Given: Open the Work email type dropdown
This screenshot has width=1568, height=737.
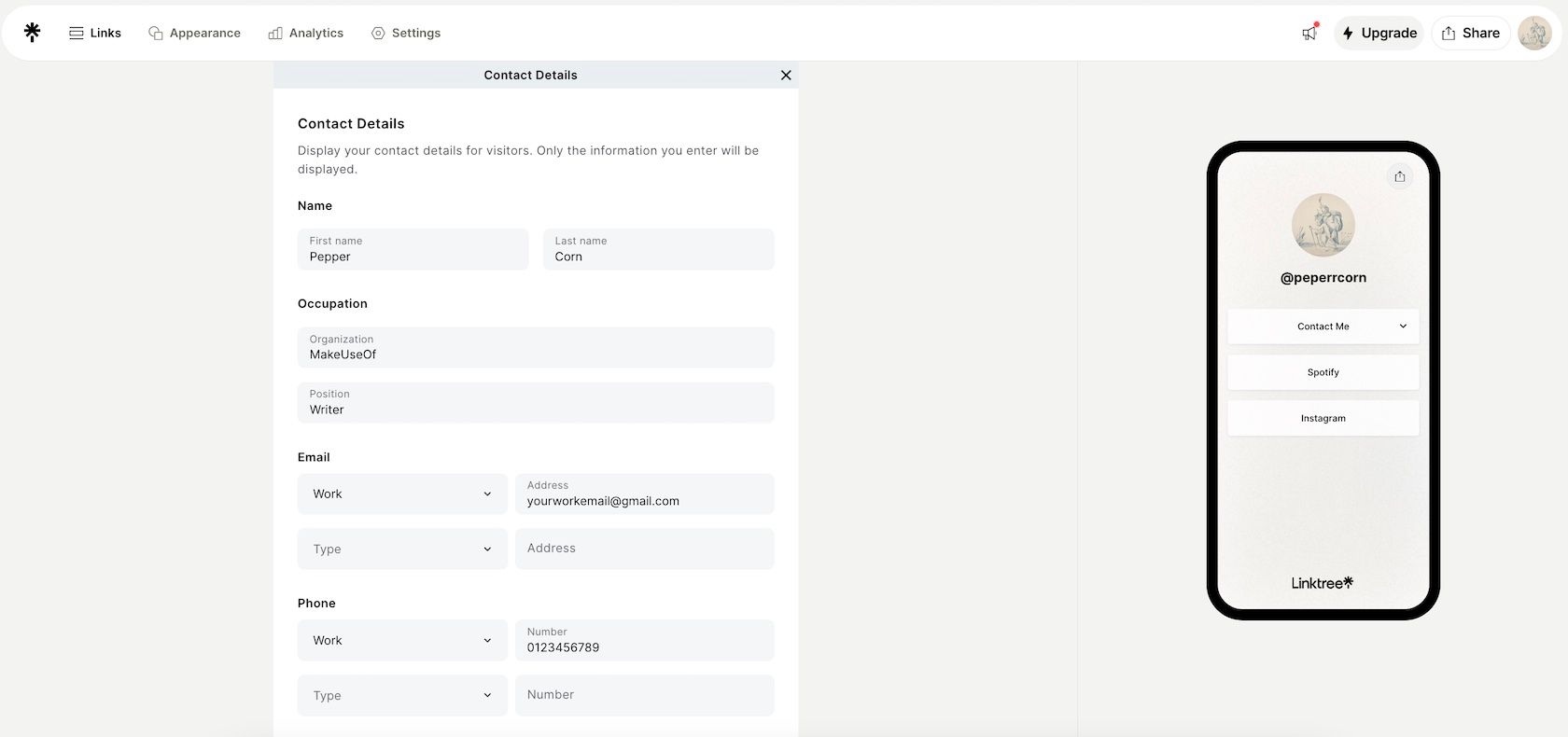Looking at the screenshot, I should coord(402,494).
